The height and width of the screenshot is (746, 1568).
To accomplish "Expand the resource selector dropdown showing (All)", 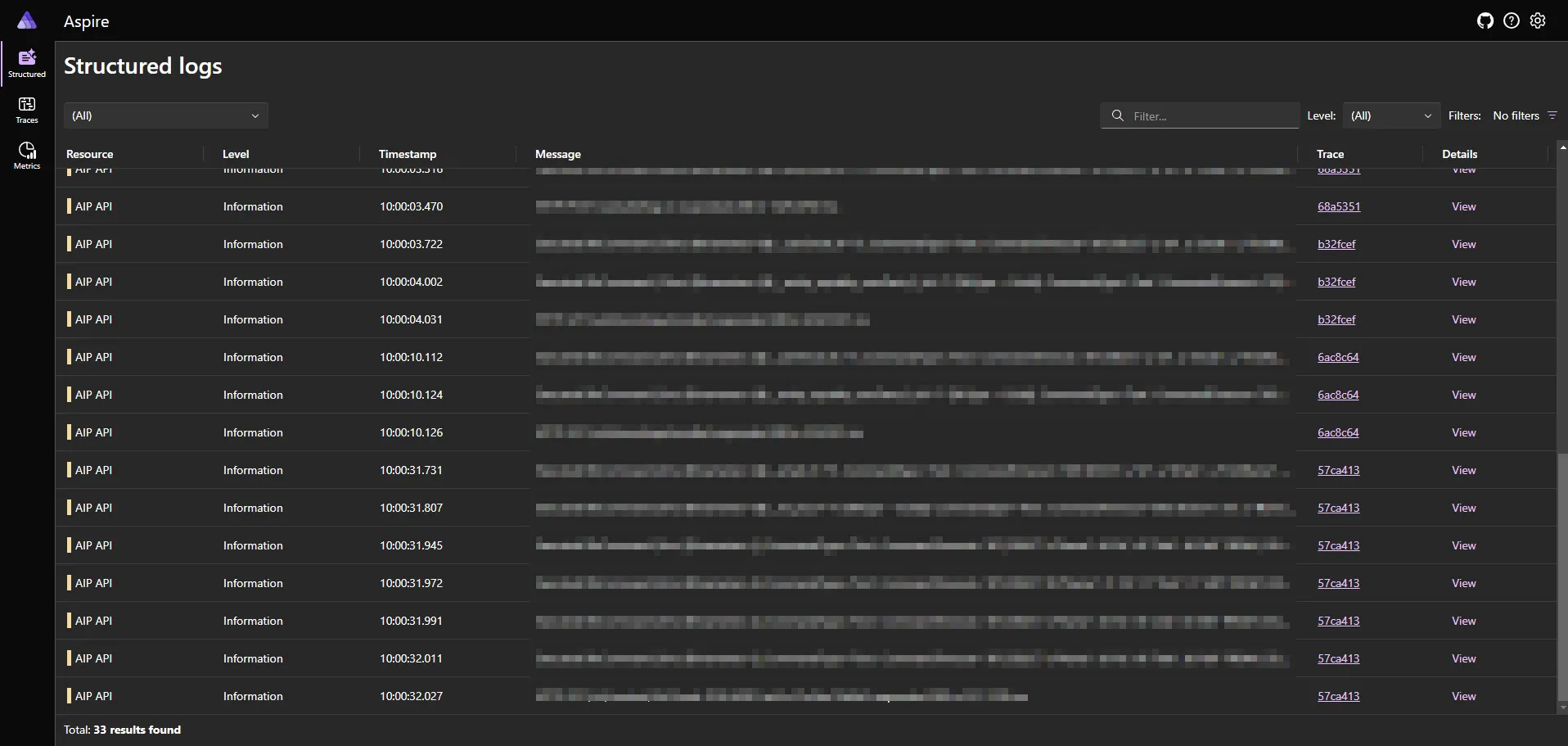I will pos(165,115).
